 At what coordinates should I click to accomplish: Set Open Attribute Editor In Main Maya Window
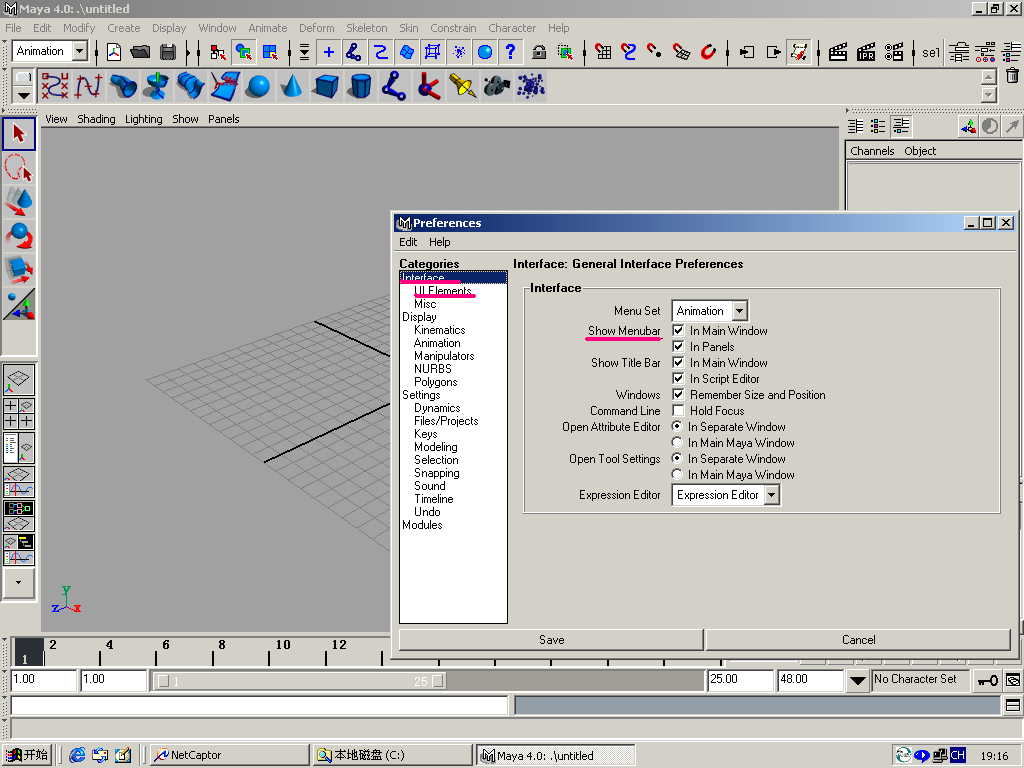(677, 442)
